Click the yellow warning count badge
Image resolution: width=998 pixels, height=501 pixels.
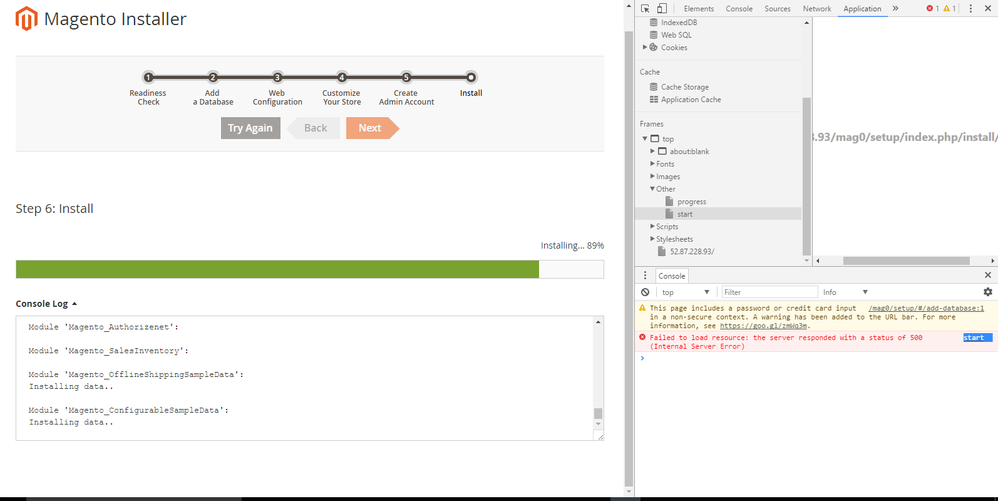coord(950,8)
